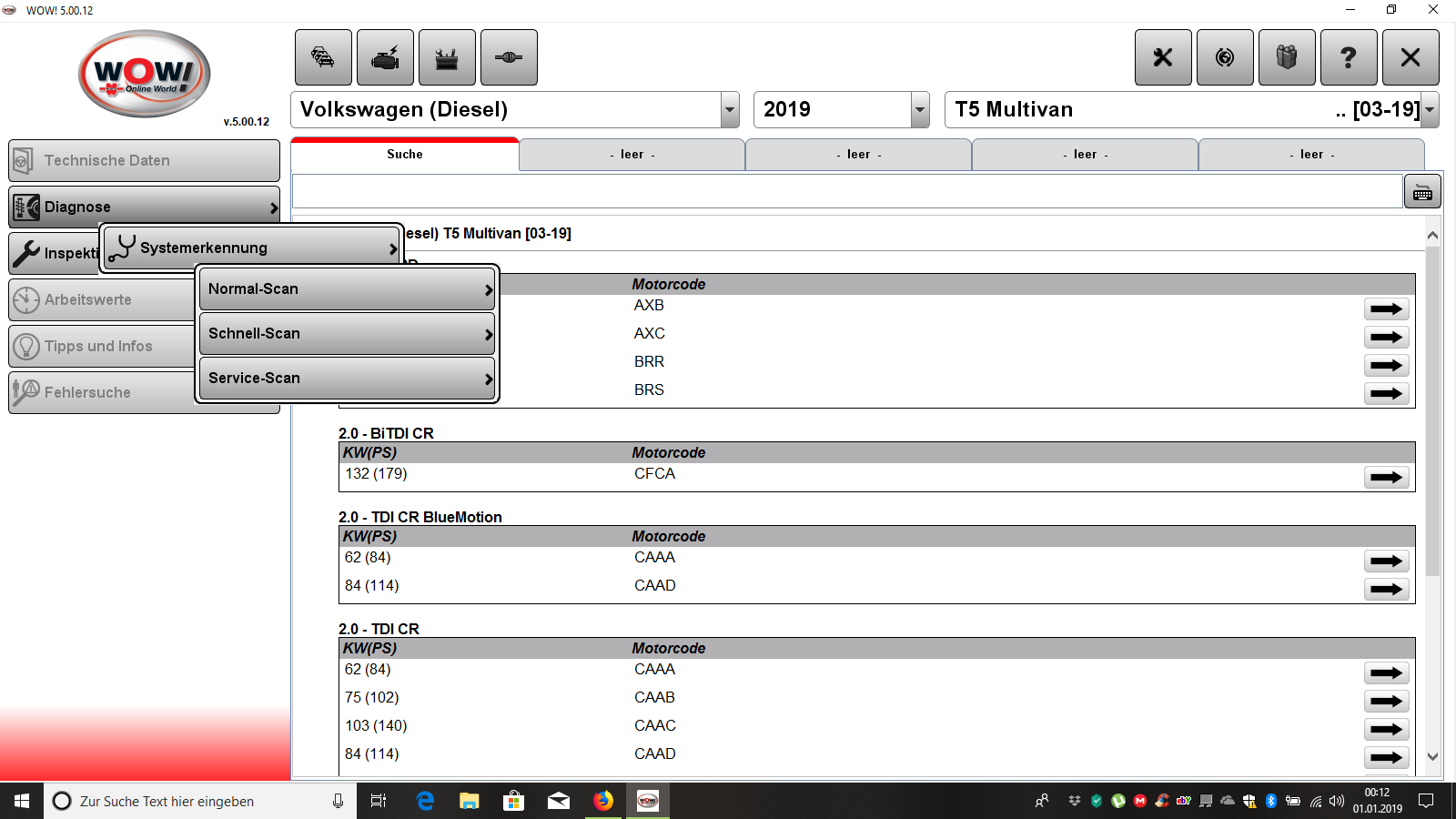Select the arrow for motor code BRS
Image resolution: width=1456 pixels, height=819 pixels.
(x=1386, y=394)
